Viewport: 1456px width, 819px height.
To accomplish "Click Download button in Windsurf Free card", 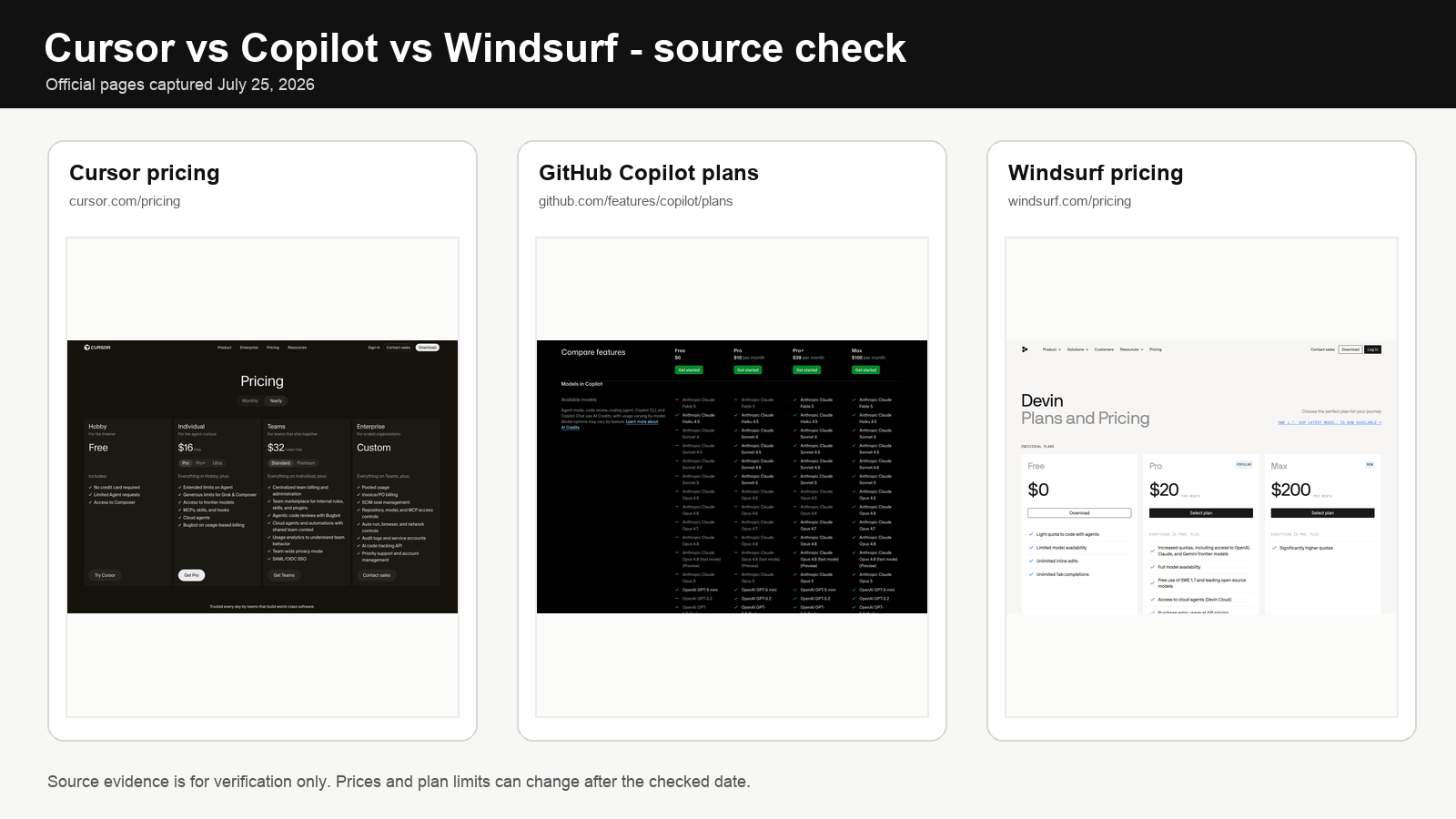I will click(1079, 513).
